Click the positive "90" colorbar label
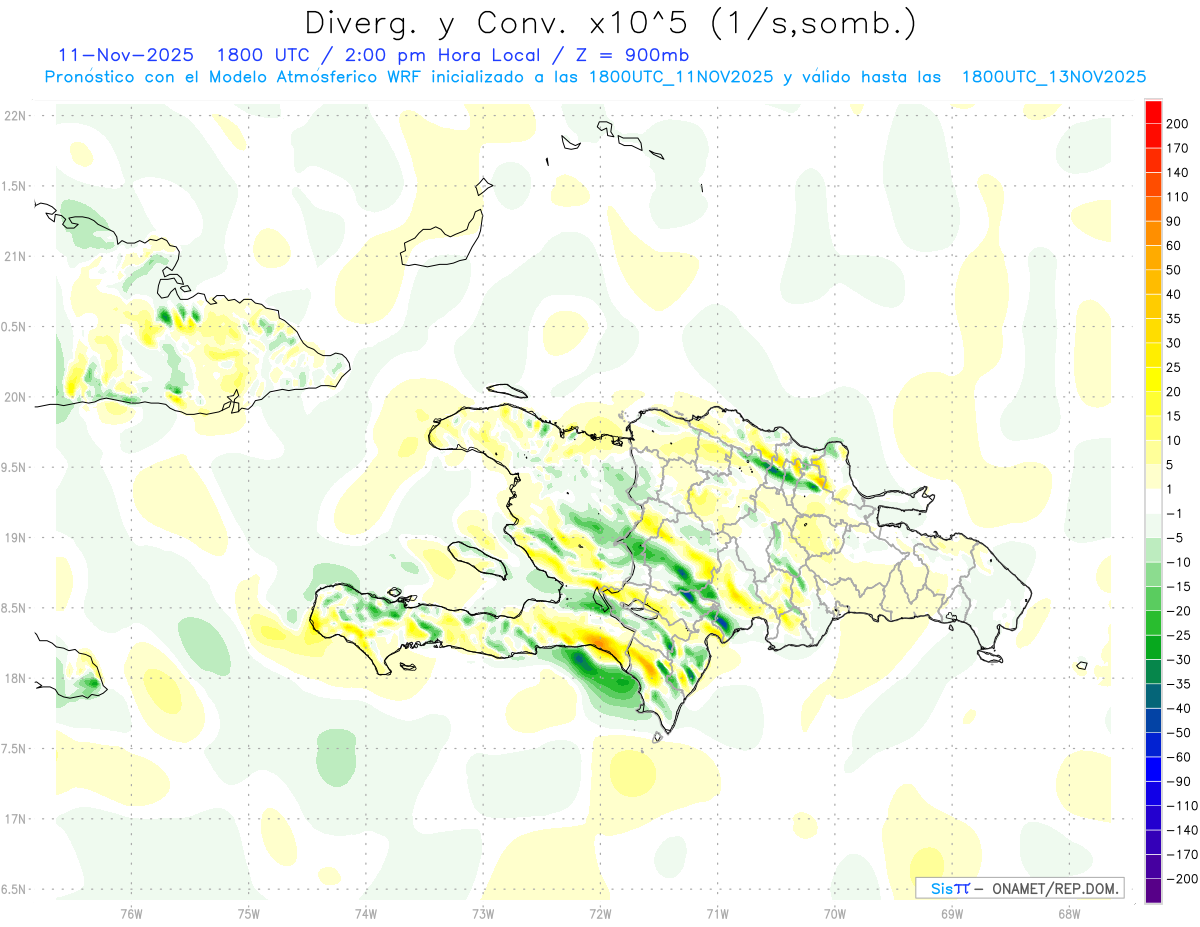The height and width of the screenshot is (927, 1200). click(1175, 221)
